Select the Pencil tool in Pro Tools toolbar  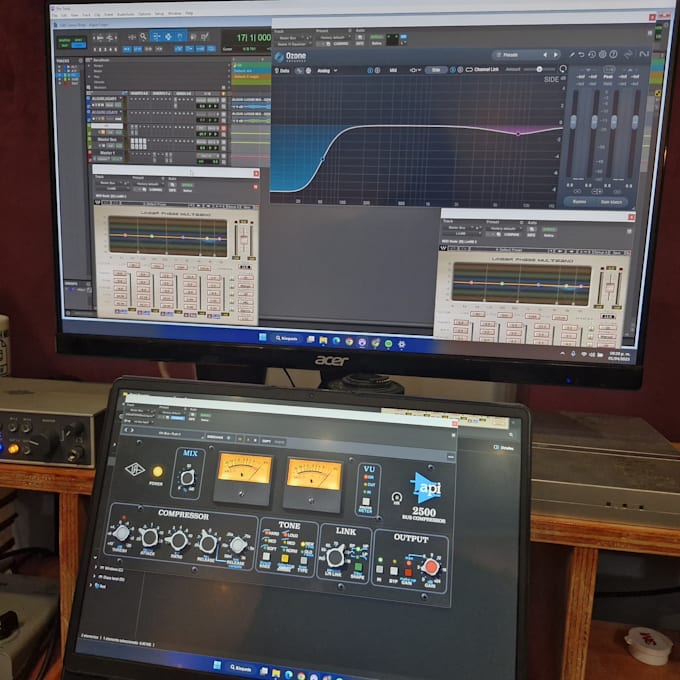(204, 36)
